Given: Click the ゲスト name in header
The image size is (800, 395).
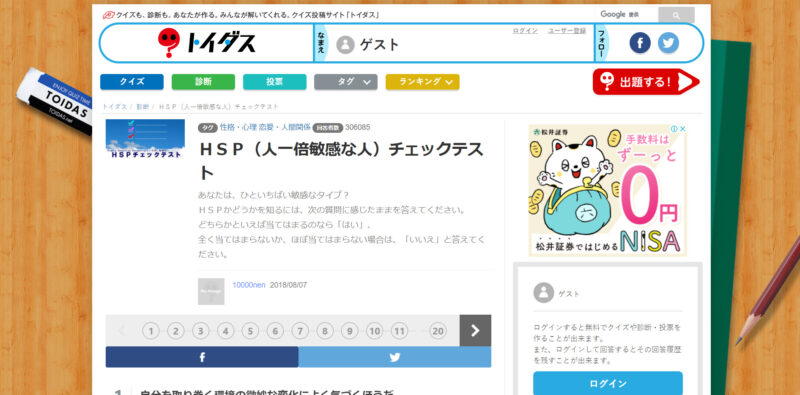Looking at the screenshot, I should tap(380, 45).
